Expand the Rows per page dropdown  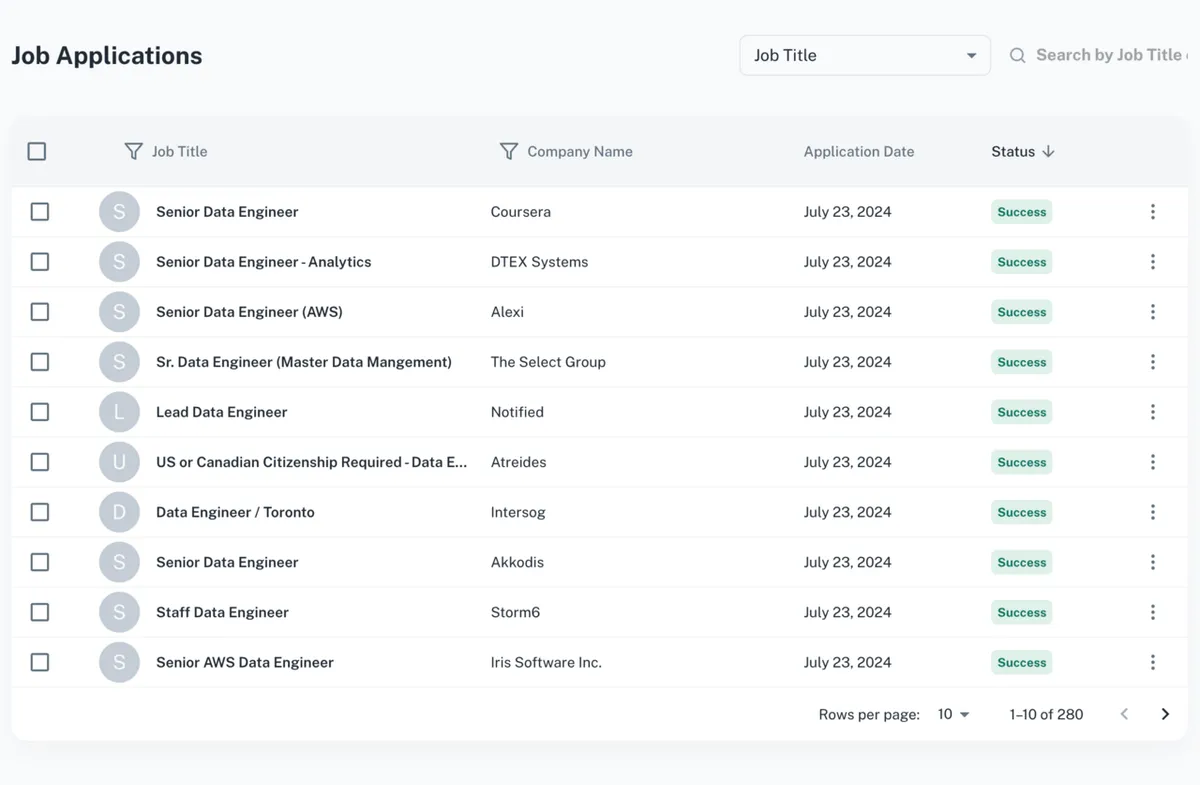(953, 714)
